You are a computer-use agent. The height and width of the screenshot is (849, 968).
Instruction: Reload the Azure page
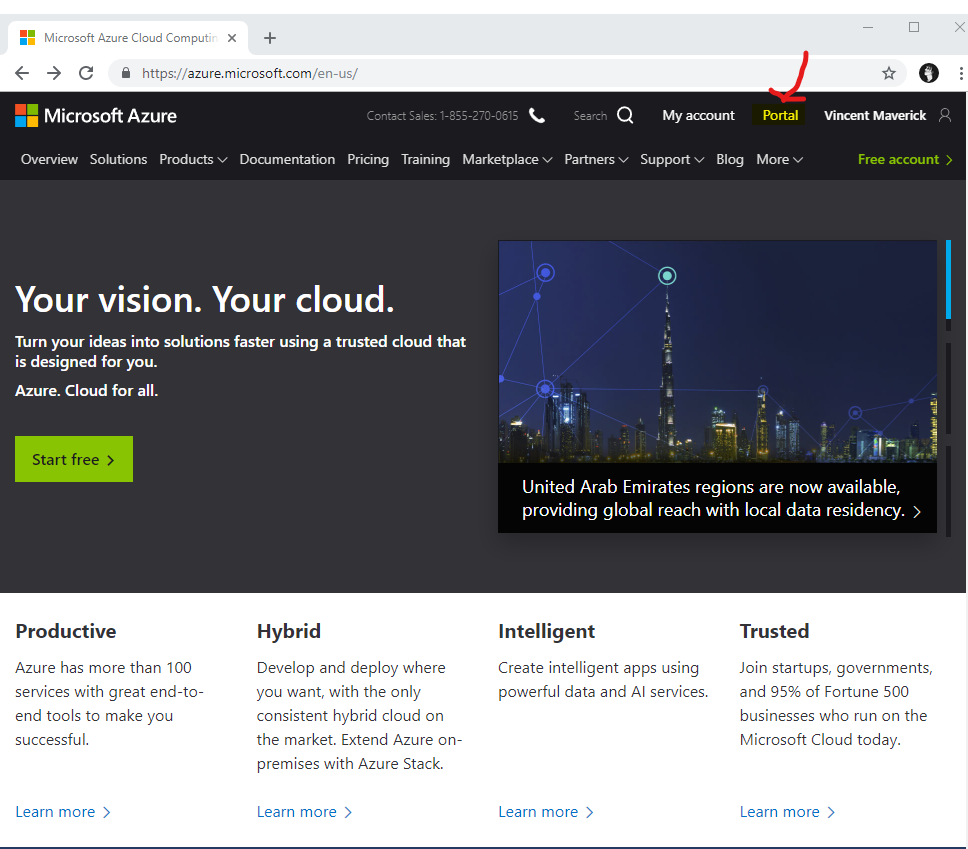coord(86,73)
